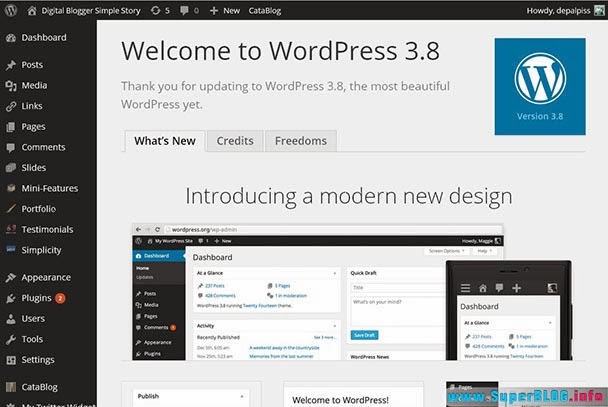Click the WordPress logo in admin bar
The height and width of the screenshot is (407, 608).
pyautogui.click(x=11, y=10)
